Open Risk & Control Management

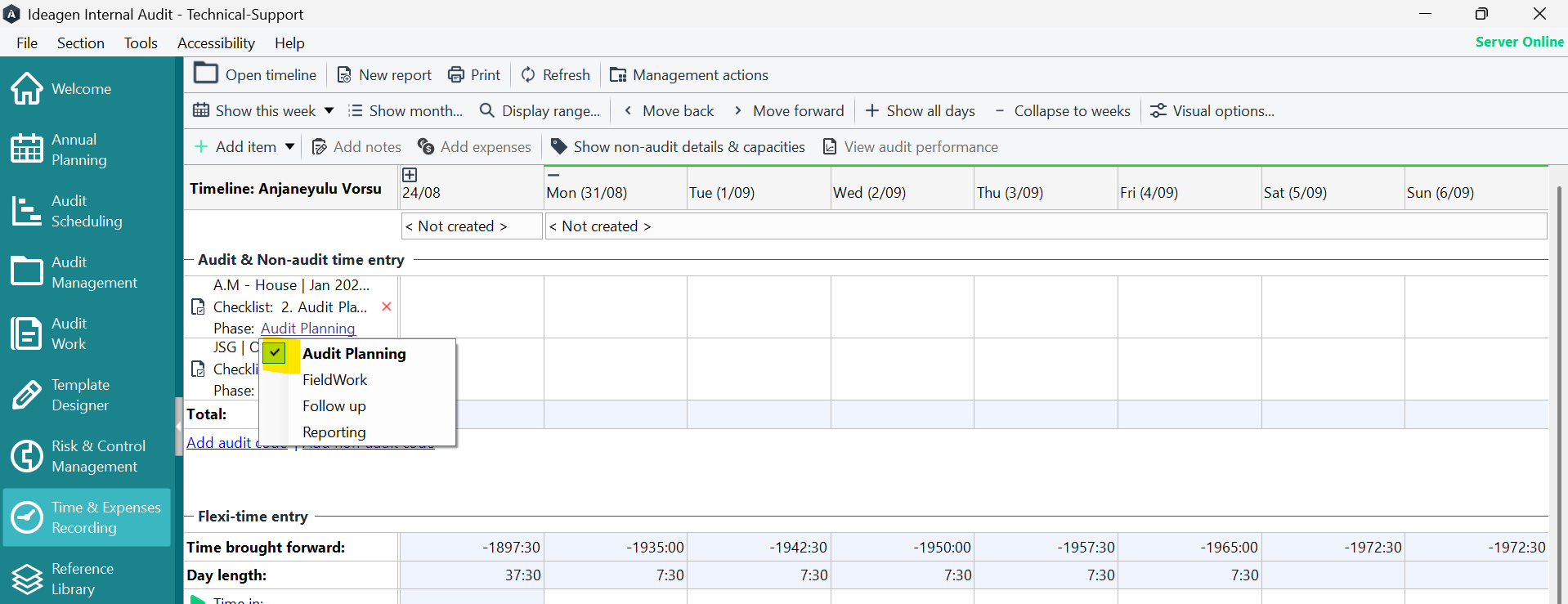[x=86, y=456]
